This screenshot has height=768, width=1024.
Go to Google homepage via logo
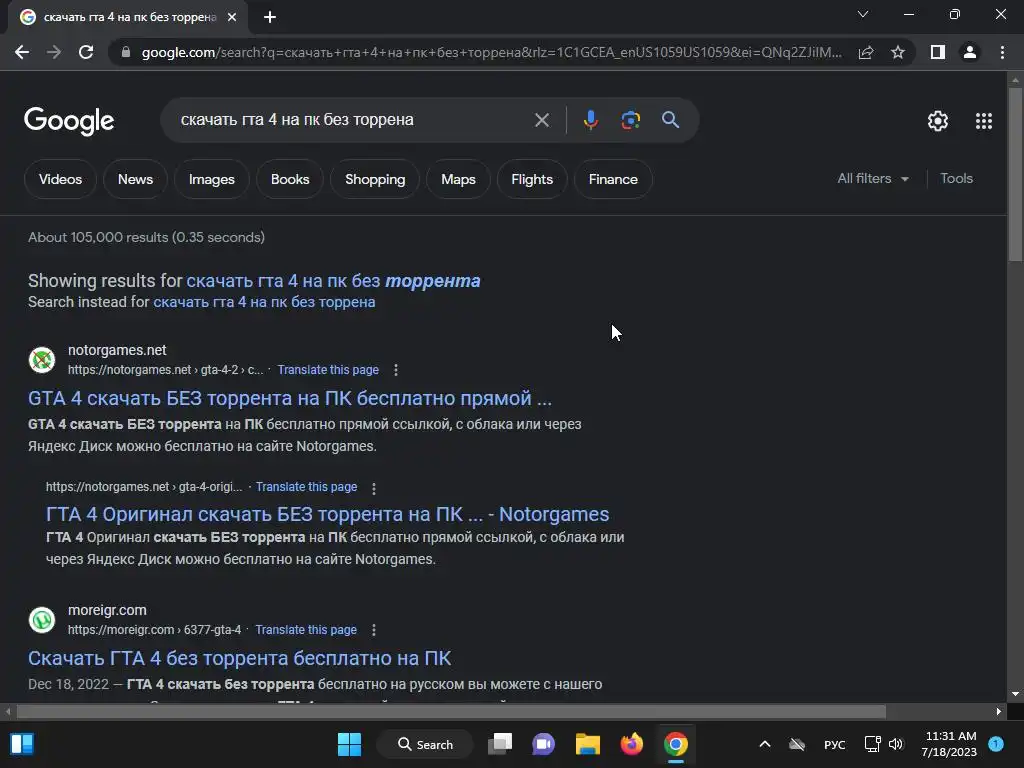69,121
